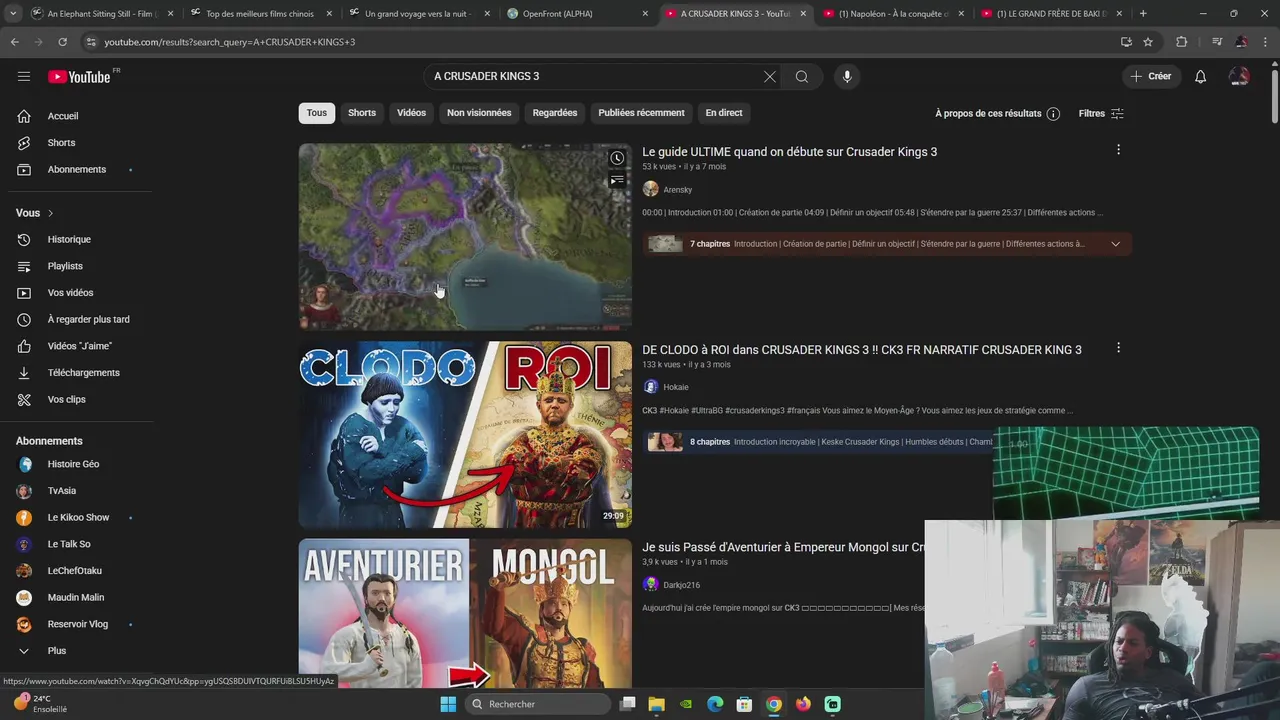Click the Windows Rechercher taskbar search box
Screen dimensions: 1280x720
tap(540, 704)
